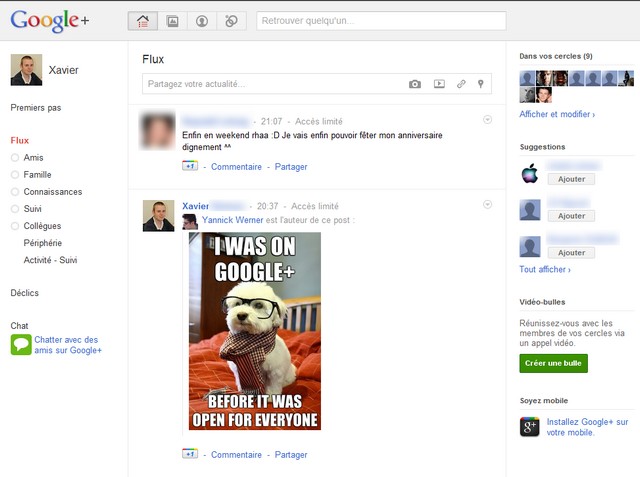Open Xavier's avatar on the 20:37 post
640x477 pixels.
[x=158, y=216]
